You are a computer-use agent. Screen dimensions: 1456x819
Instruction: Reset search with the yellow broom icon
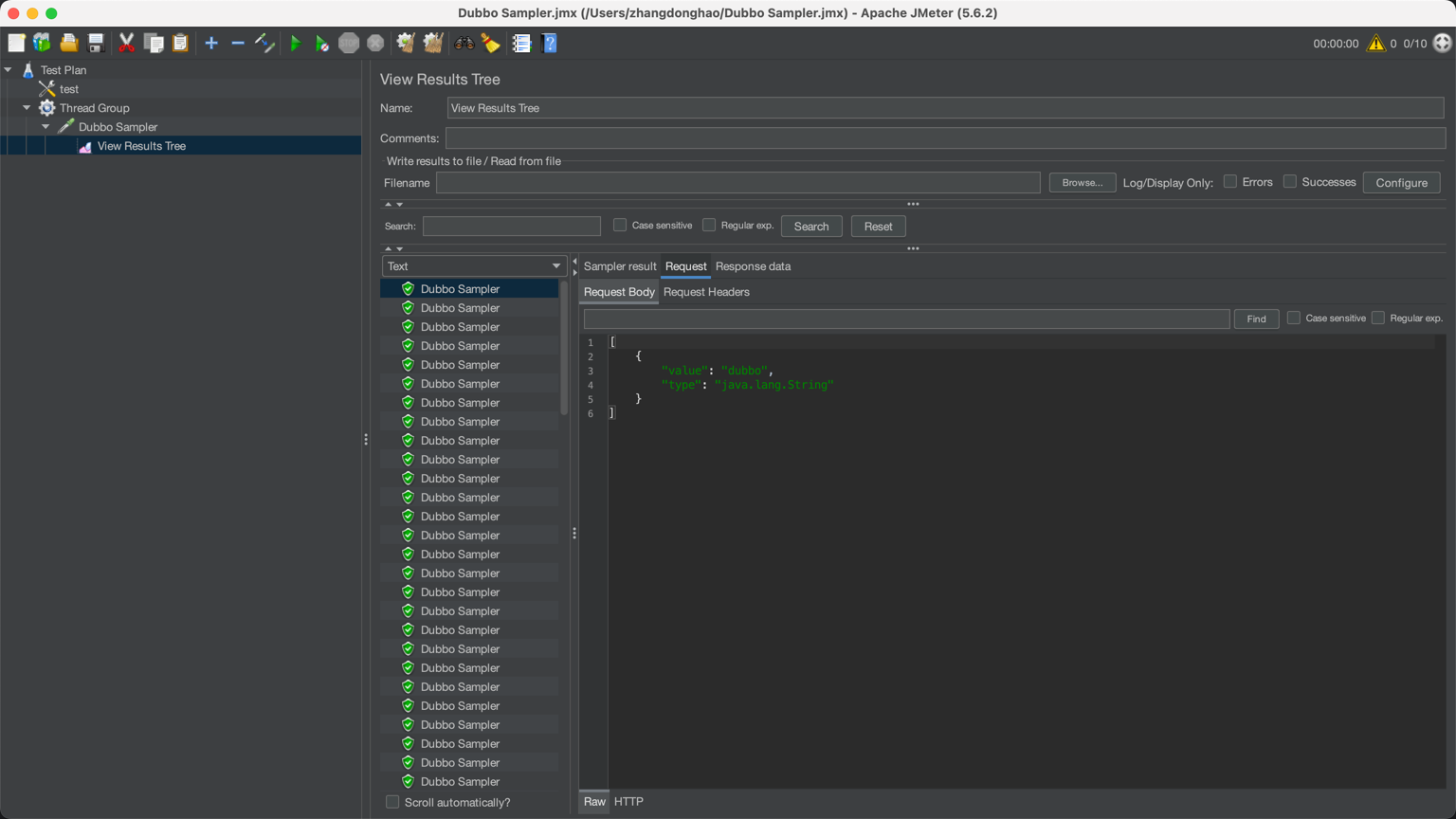490,43
